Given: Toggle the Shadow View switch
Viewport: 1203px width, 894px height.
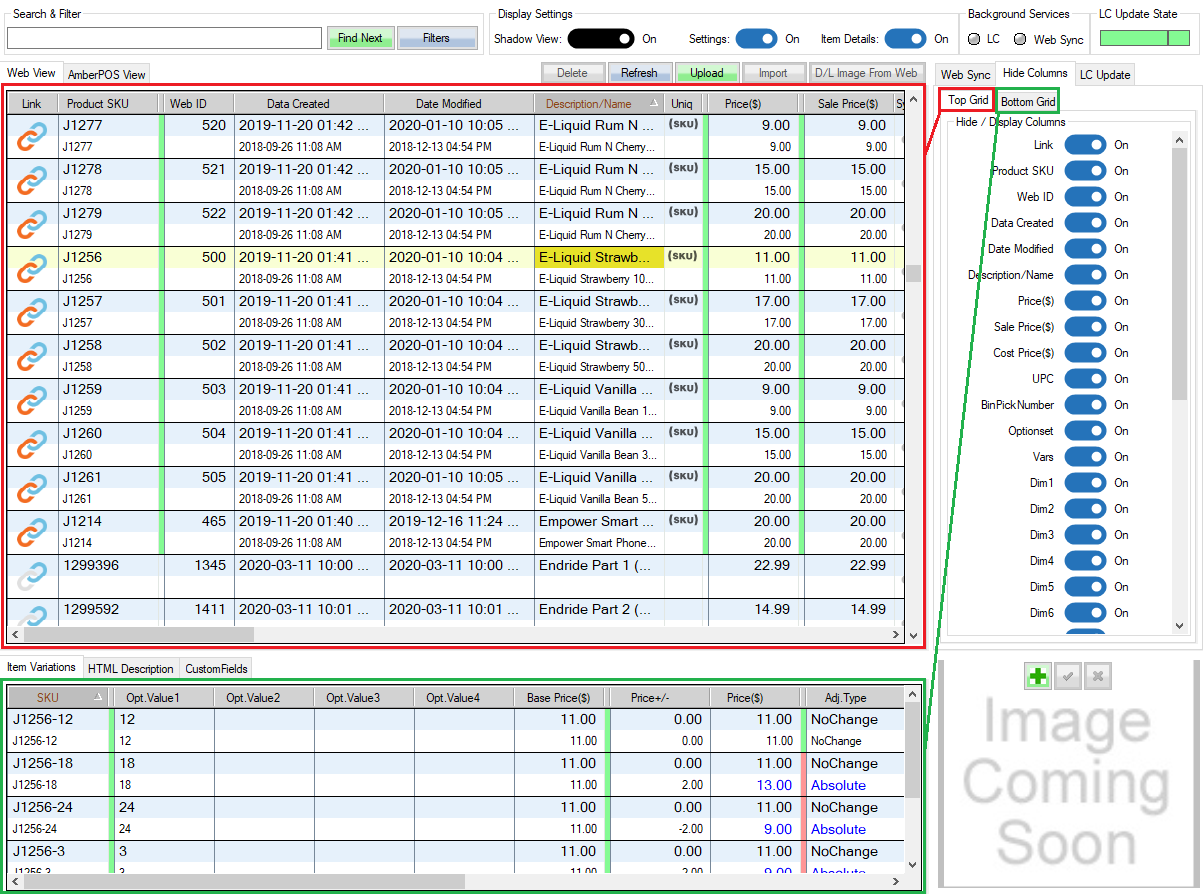Looking at the screenshot, I should 600,39.
